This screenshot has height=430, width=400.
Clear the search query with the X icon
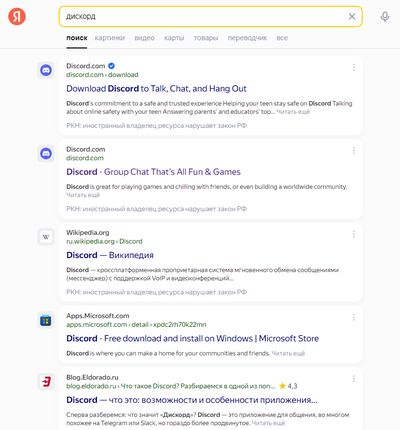click(352, 16)
